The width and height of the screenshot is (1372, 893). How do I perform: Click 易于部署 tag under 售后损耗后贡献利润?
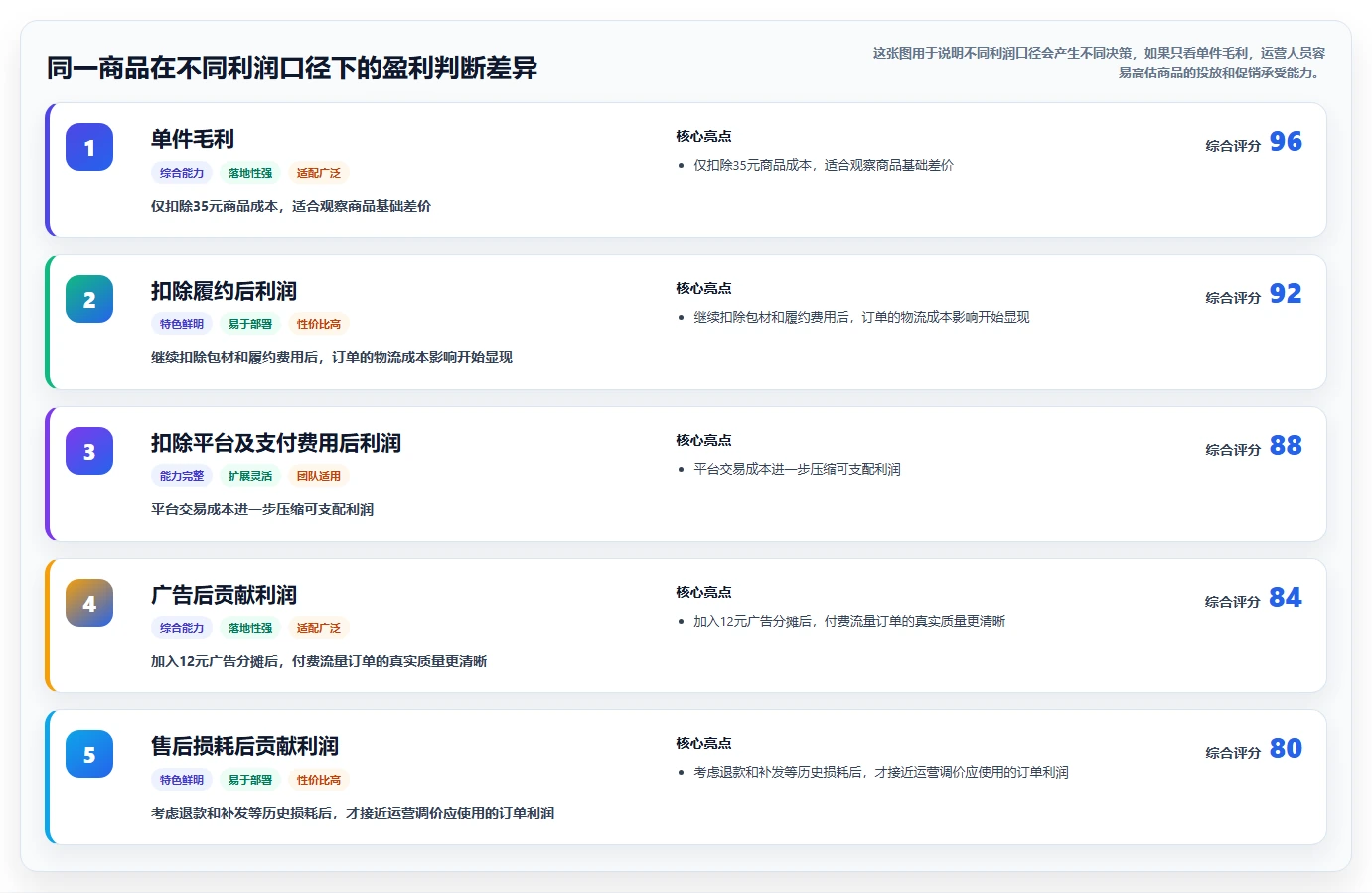(x=250, y=780)
